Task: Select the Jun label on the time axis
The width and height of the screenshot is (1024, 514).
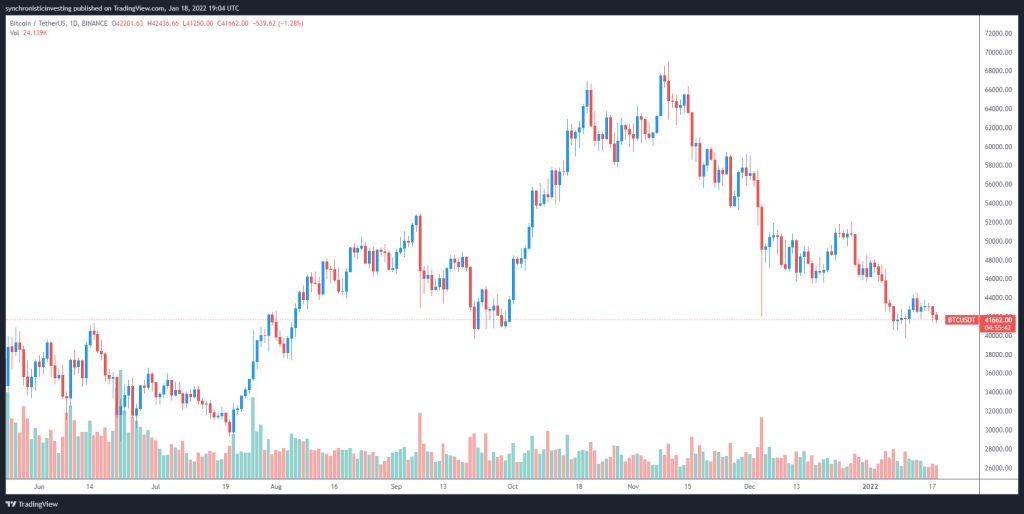Action: (x=40, y=486)
